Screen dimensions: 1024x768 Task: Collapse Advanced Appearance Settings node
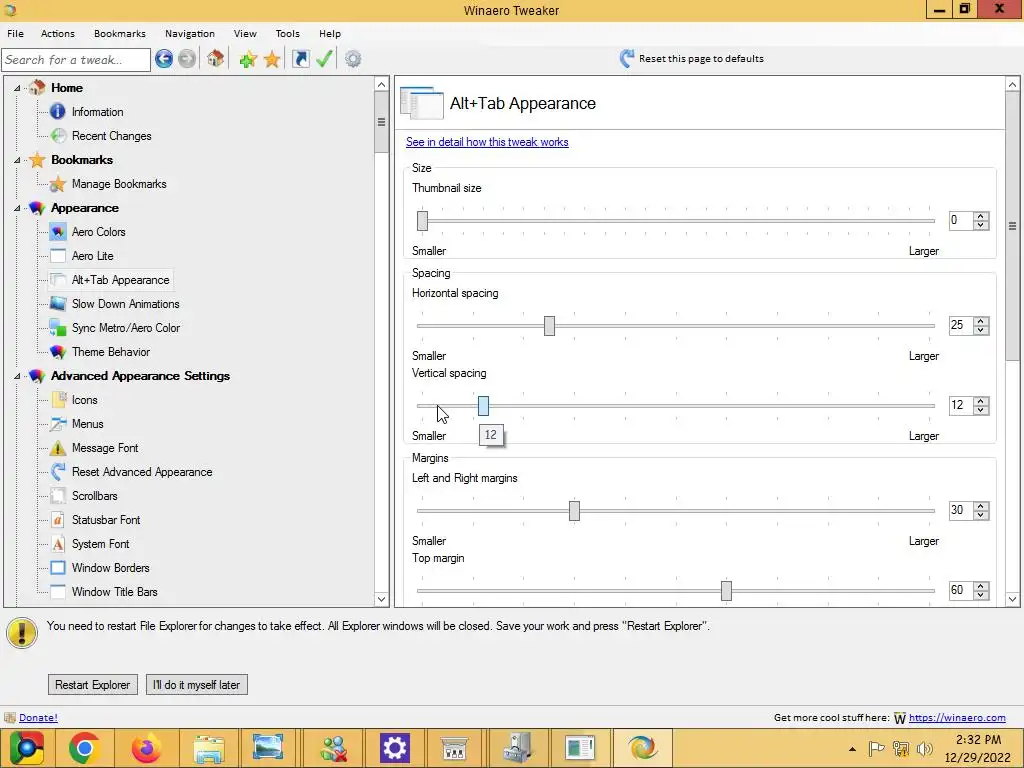pos(17,376)
